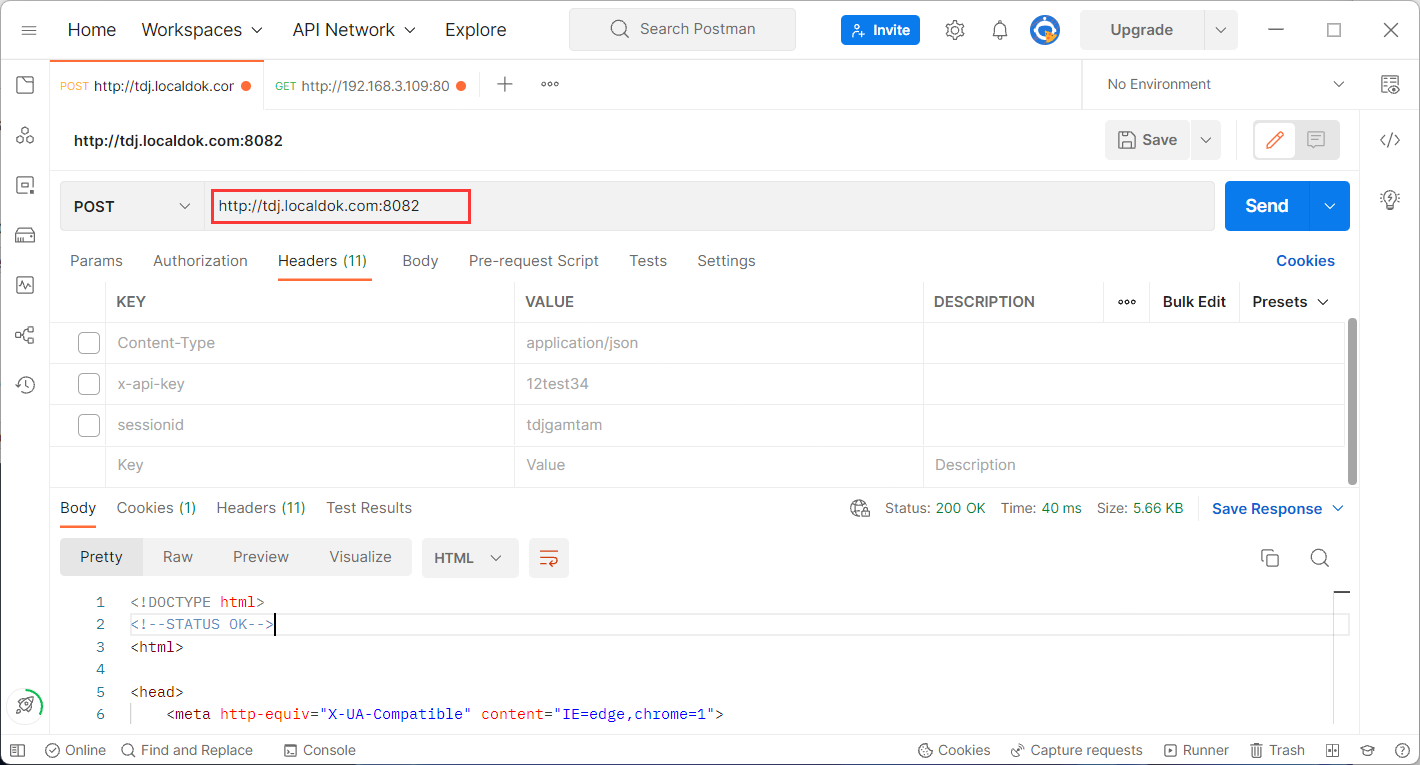Enable the Content-Type header checkbox
Viewport: 1420px width, 765px height.
click(x=89, y=343)
